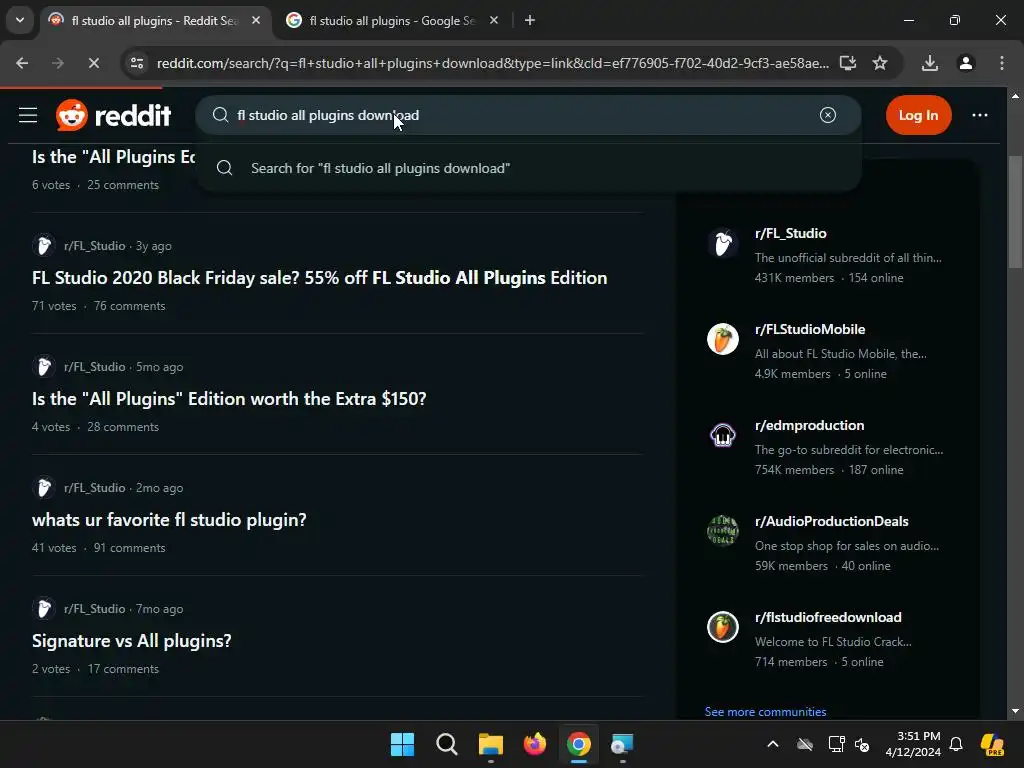Click See more communities
Screen dimensions: 1024x768
tap(765, 711)
